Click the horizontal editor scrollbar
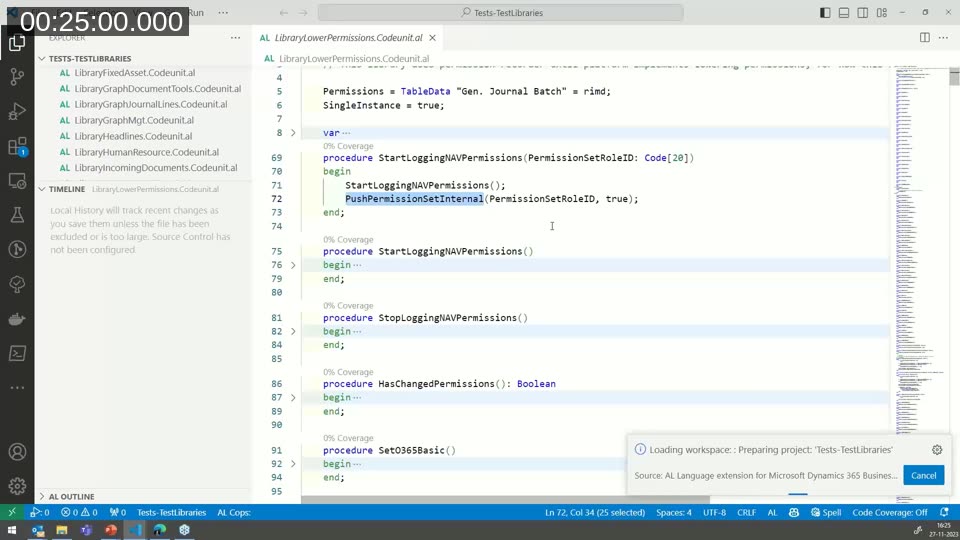The width and height of the screenshot is (960, 540). point(505,500)
